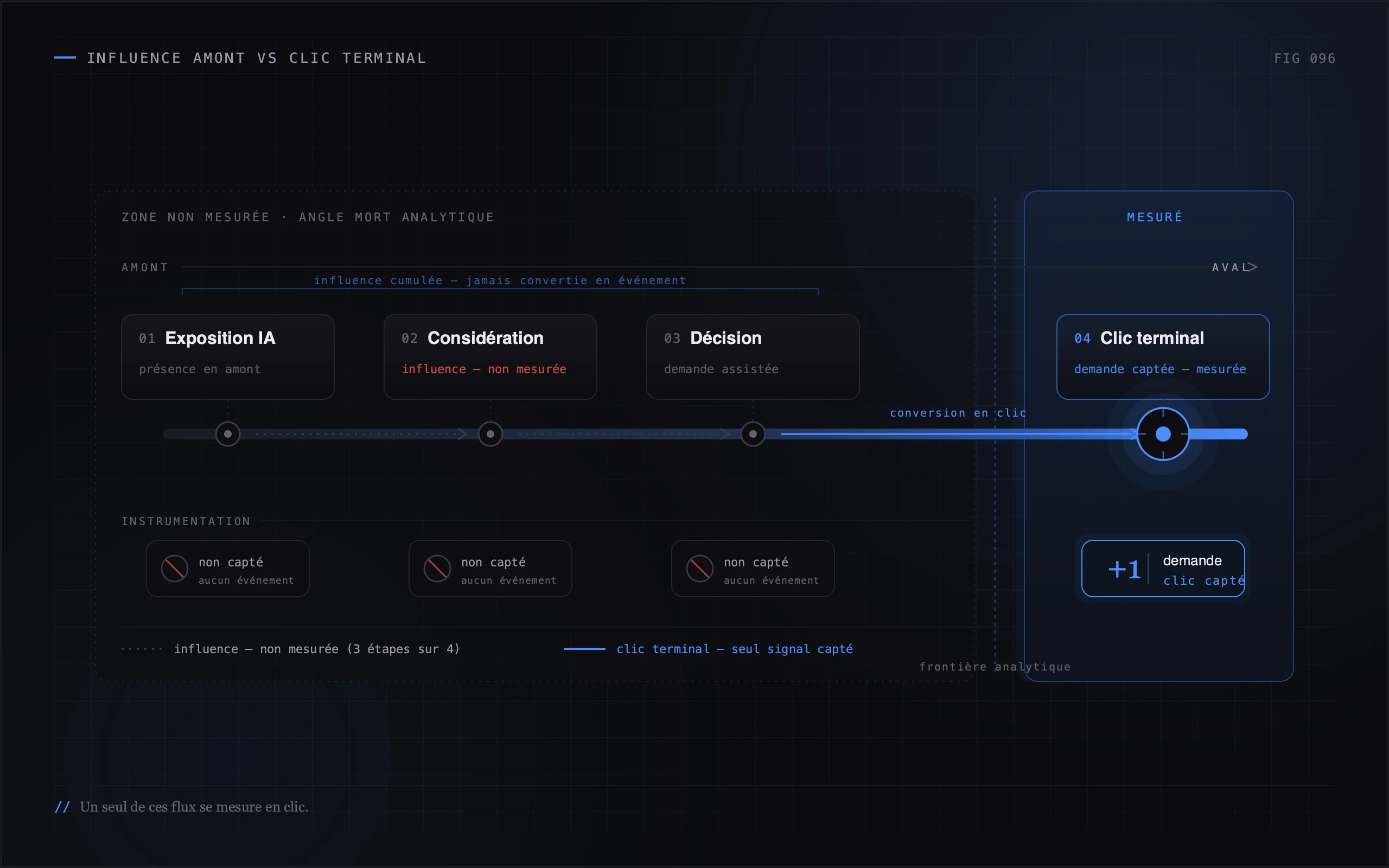Select the glowing Clic terminal target node
The height and width of the screenshot is (868, 1389).
(x=1163, y=434)
